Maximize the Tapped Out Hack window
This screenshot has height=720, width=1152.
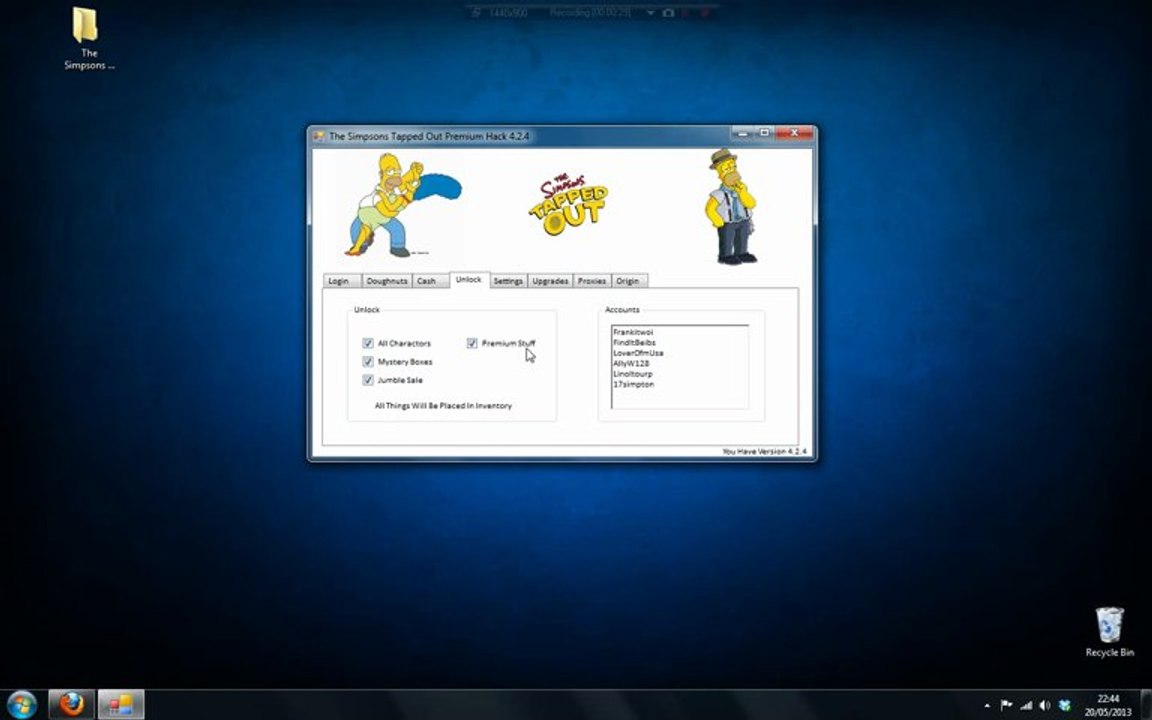pos(764,133)
